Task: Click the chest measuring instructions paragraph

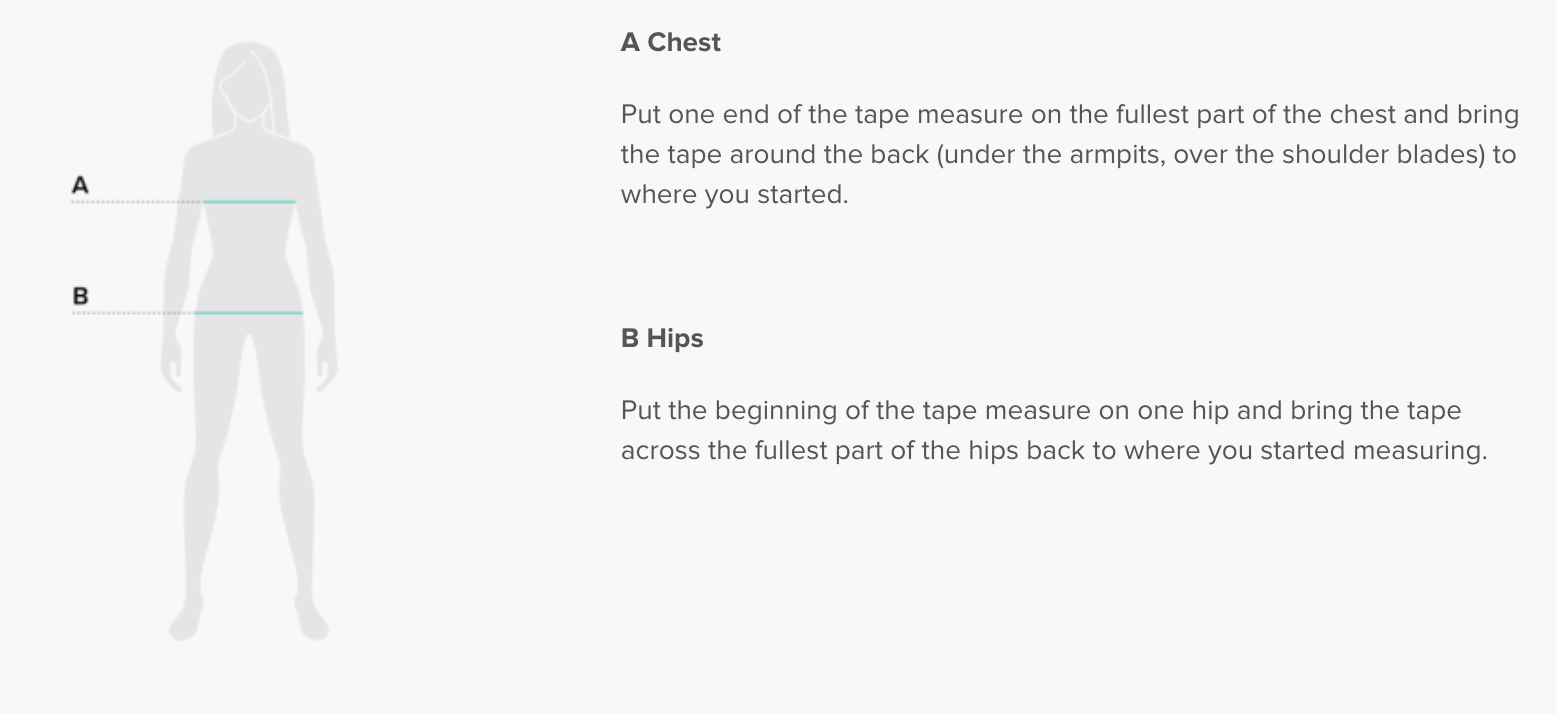Action: click(x=1069, y=154)
